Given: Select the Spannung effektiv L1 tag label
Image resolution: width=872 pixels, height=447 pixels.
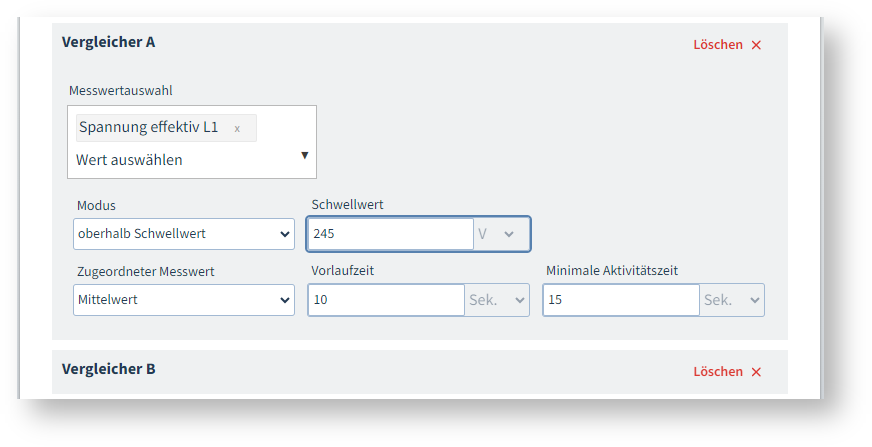Looking at the screenshot, I should 148,128.
